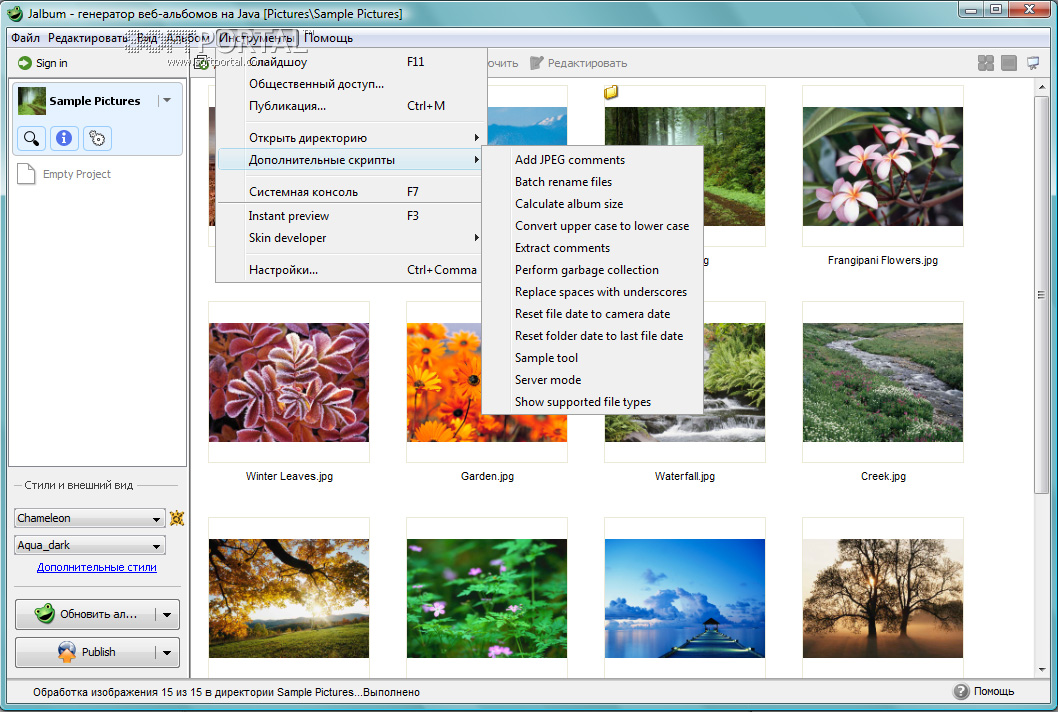
Task: Select the Empty Project entry text
Action: click(77, 174)
